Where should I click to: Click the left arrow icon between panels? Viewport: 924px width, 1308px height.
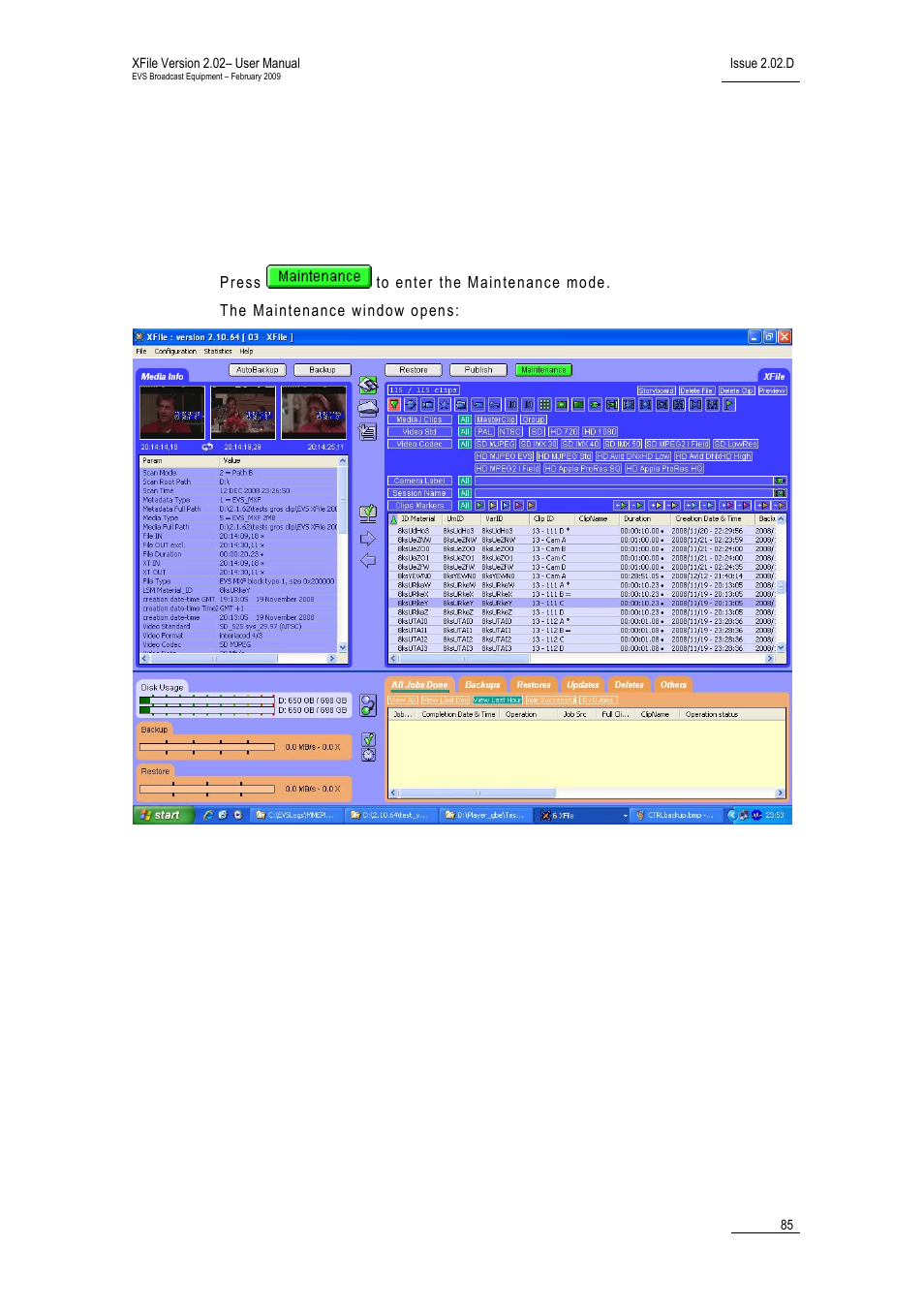pos(368,561)
